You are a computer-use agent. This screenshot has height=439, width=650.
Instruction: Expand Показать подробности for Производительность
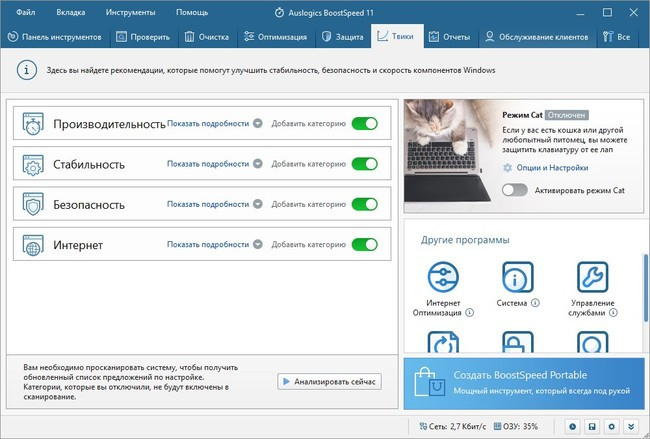(x=214, y=124)
